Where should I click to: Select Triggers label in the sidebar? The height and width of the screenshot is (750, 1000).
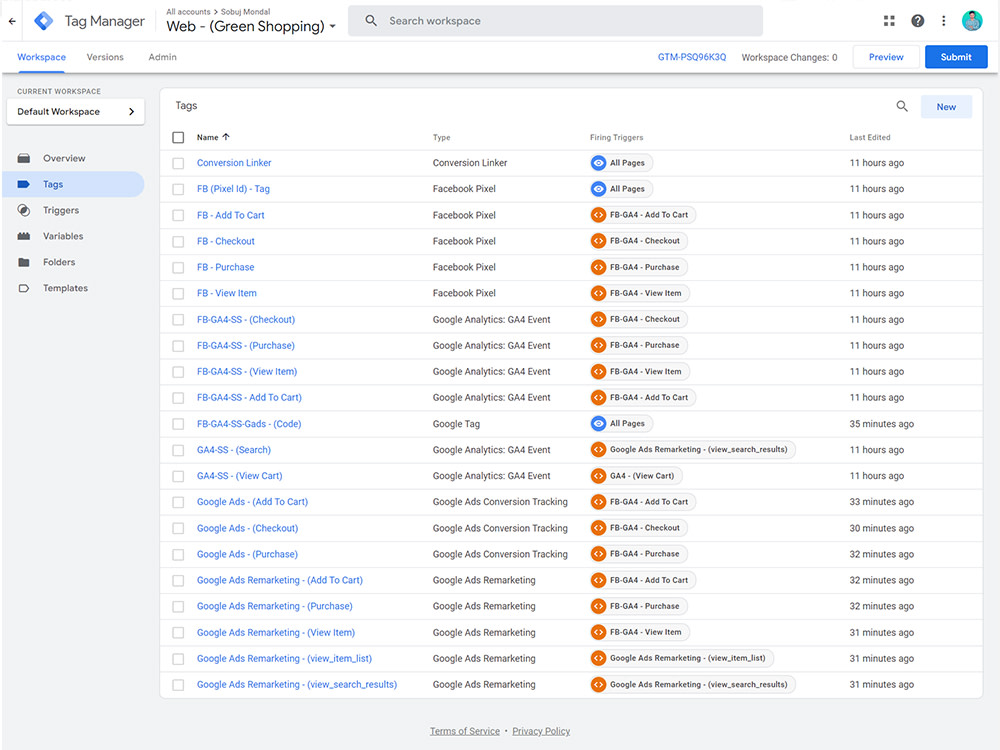click(x=61, y=210)
